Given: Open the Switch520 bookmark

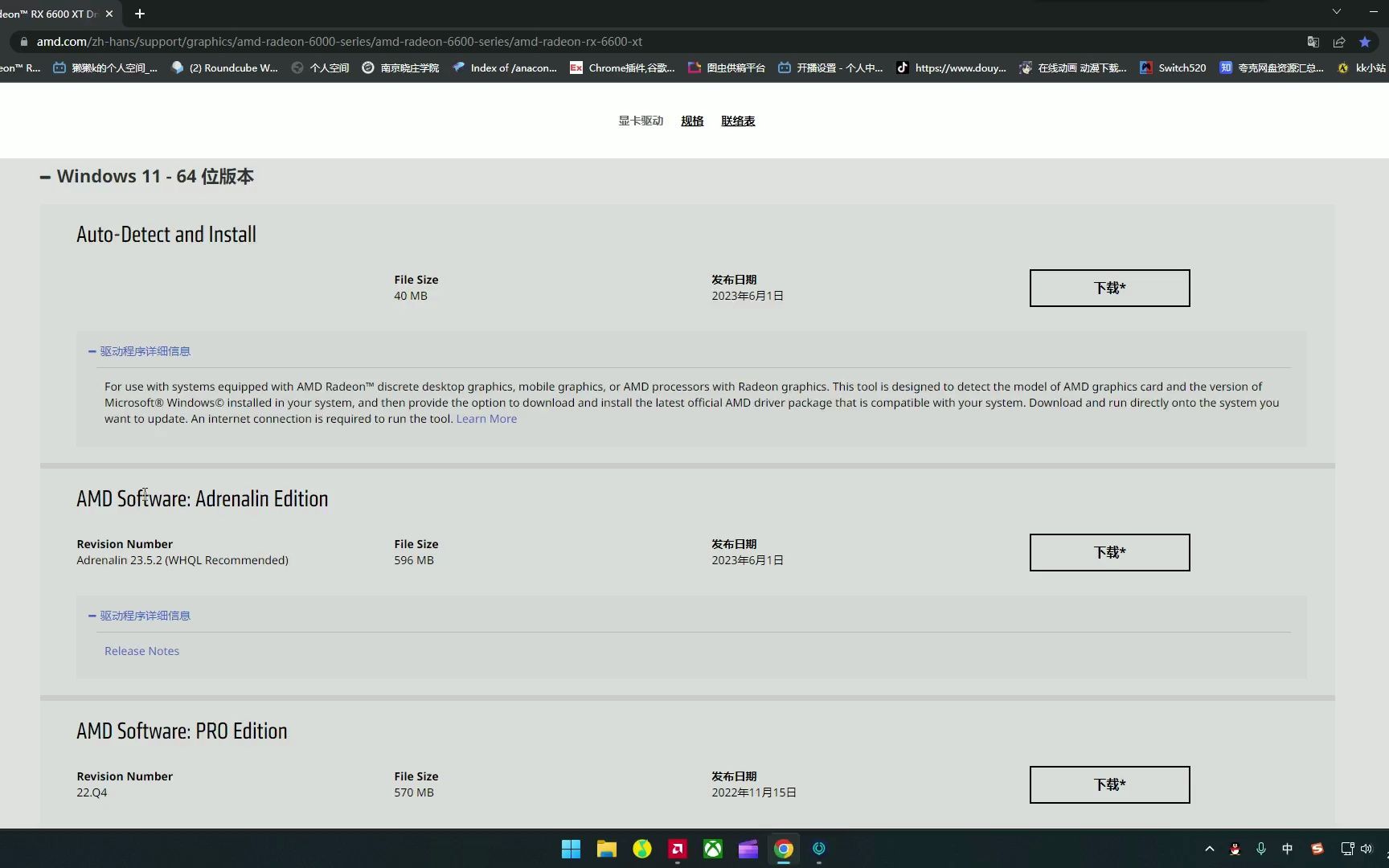Looking at the screenshot, I should [x=1173, y=68].
